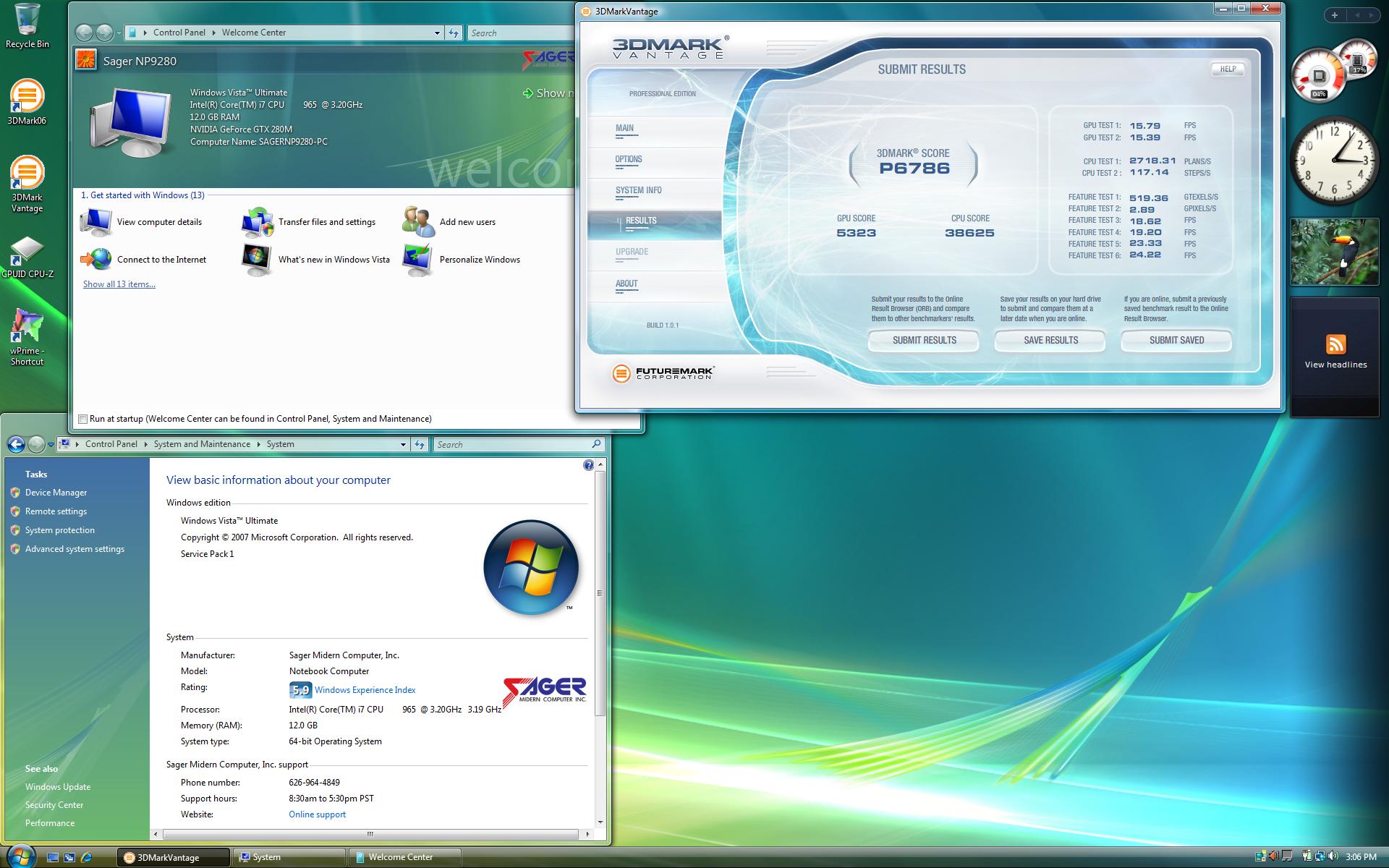
Task: Click the SAVE RESULTS button
Action: (x=1050, y=340)
